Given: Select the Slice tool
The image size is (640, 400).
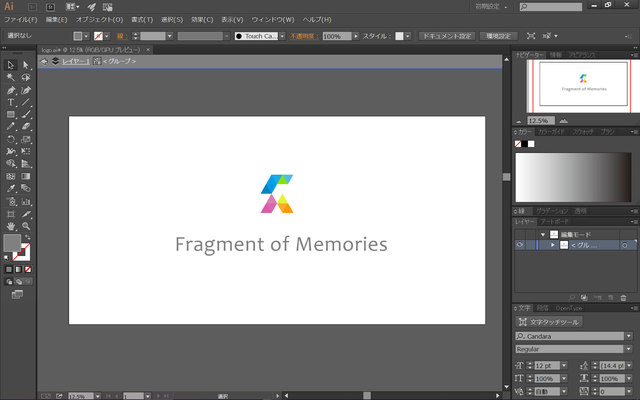Looking at the screenshot, I should [26, 214].
